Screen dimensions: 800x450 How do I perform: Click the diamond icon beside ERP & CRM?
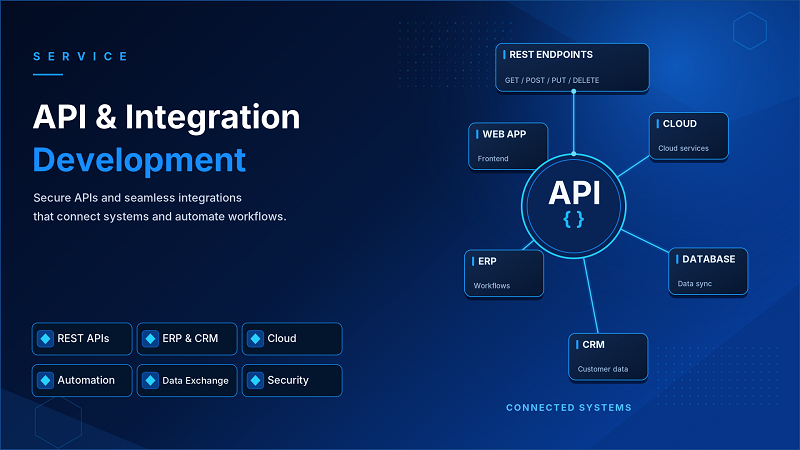[x=151, y=339]
